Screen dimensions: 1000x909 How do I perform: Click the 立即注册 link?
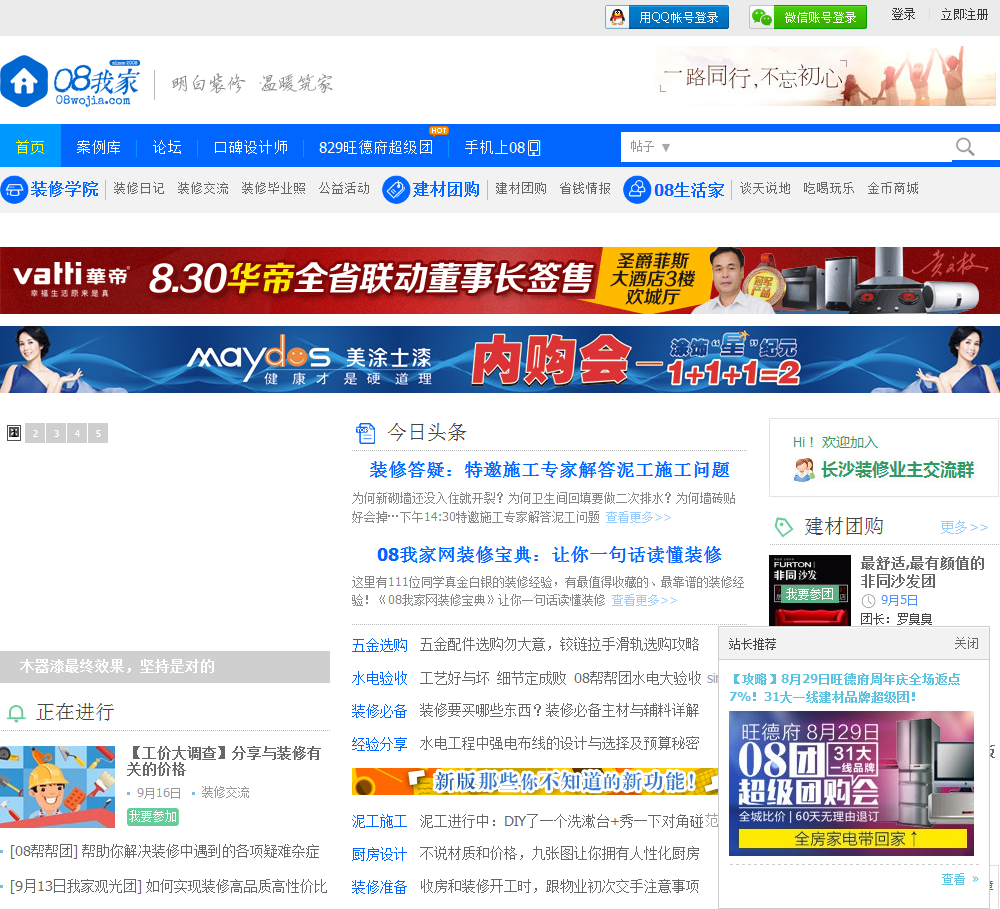964,15
